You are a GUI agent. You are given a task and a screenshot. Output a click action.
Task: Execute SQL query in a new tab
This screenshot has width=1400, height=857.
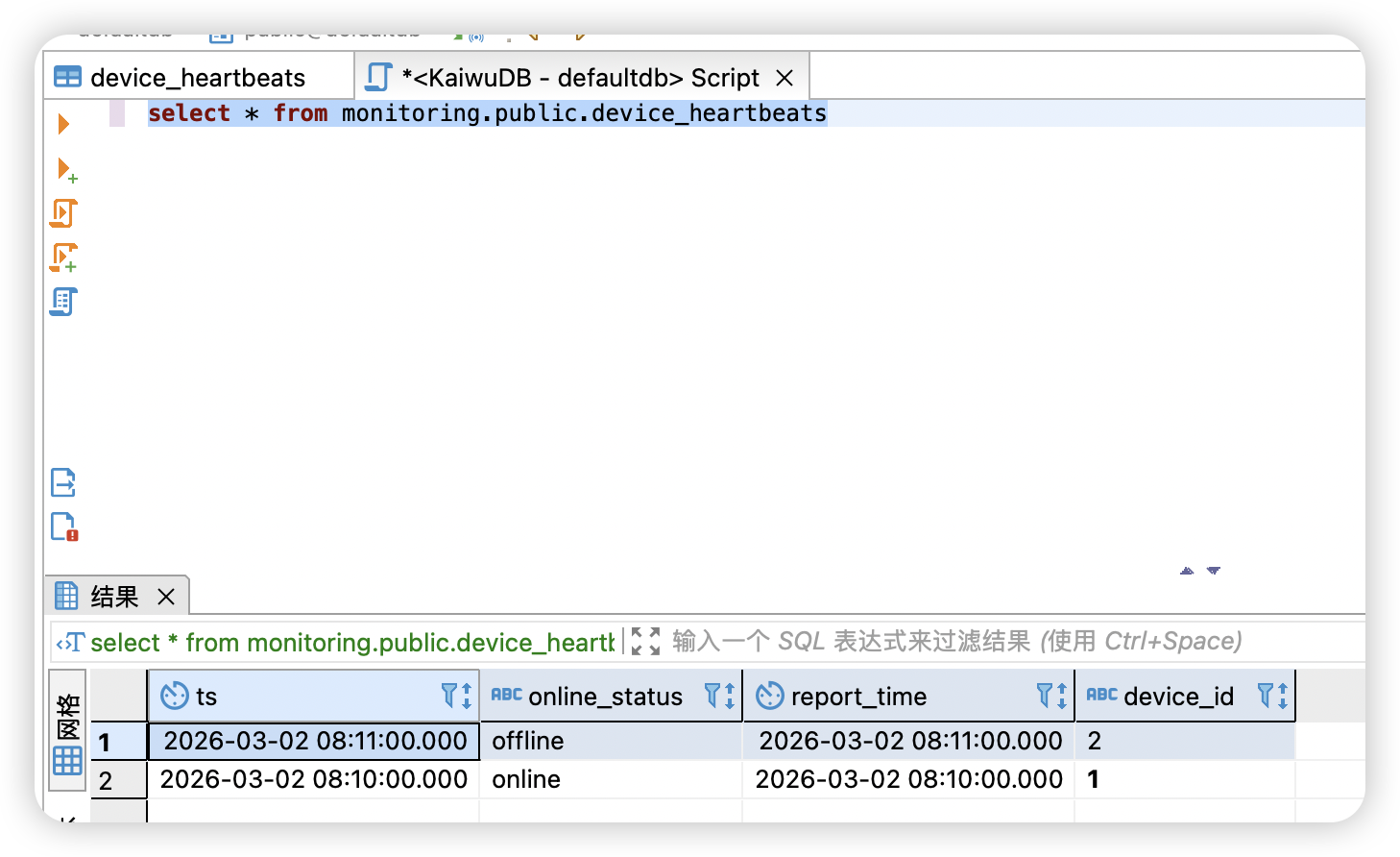pyautogui.click(x=64, y=169)
